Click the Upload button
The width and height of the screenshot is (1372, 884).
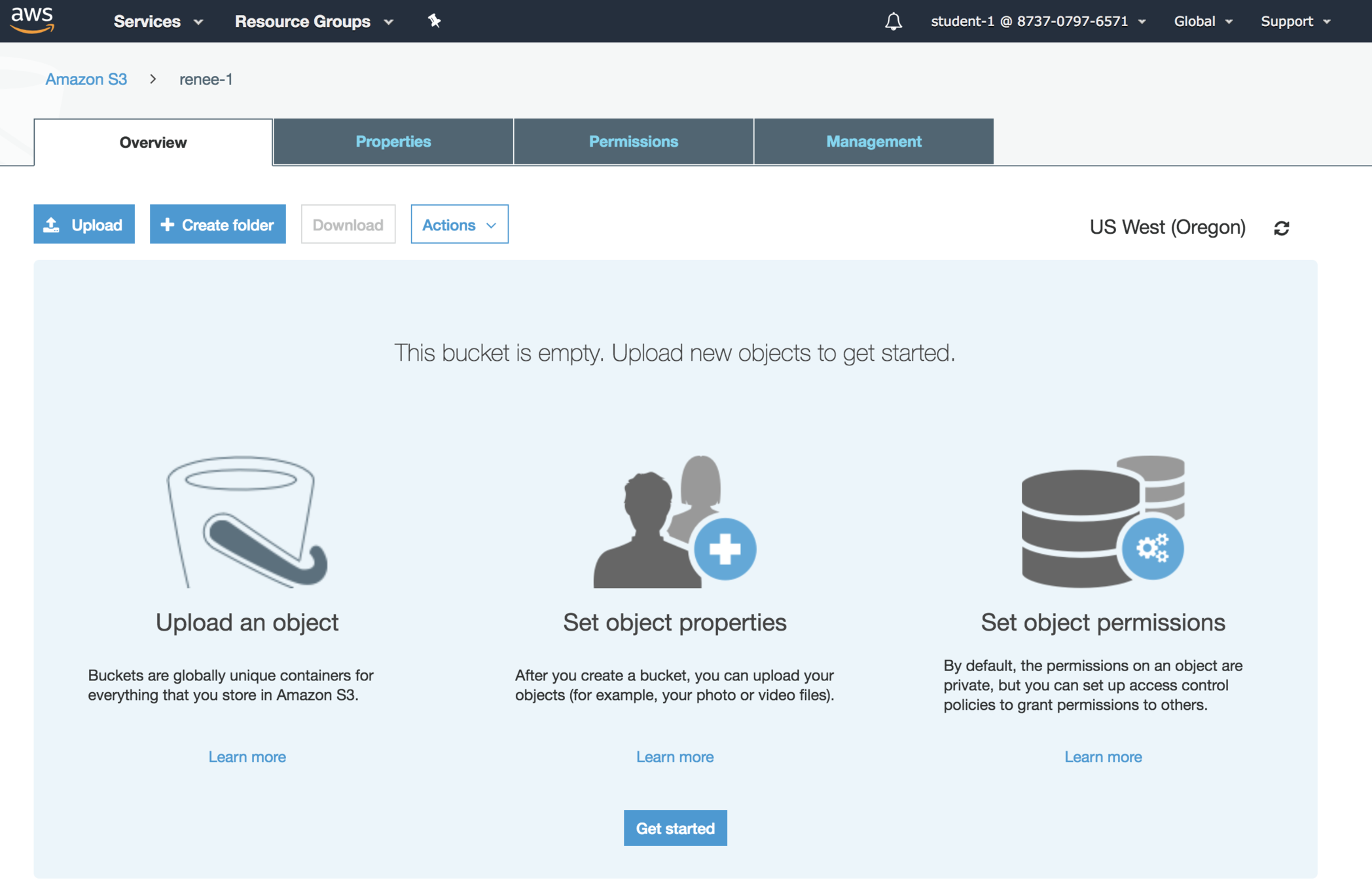point(84,225)
